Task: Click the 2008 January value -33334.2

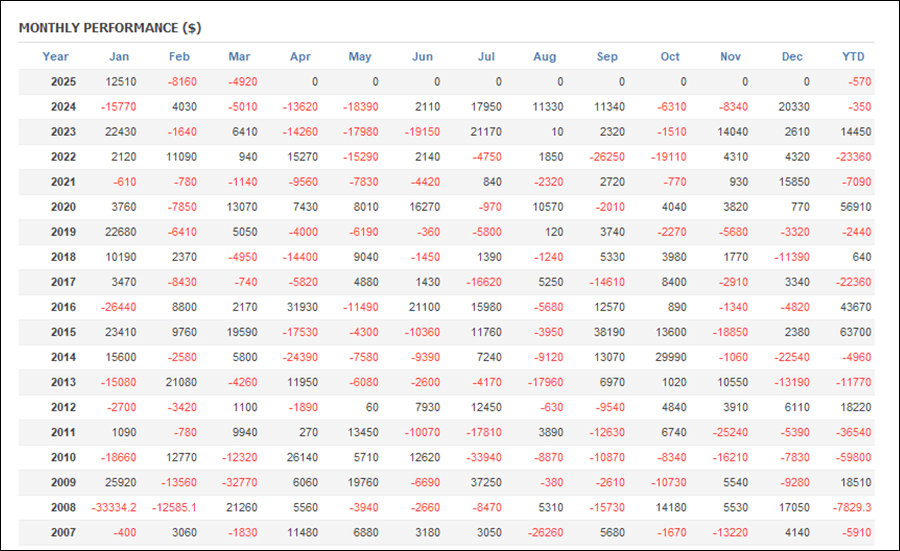Action: pos(114,507)
